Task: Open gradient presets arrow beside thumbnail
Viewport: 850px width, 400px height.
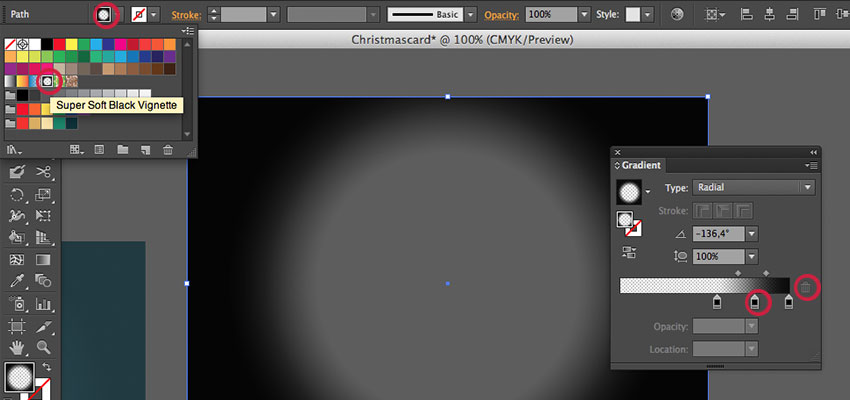Action: (648, 191)
